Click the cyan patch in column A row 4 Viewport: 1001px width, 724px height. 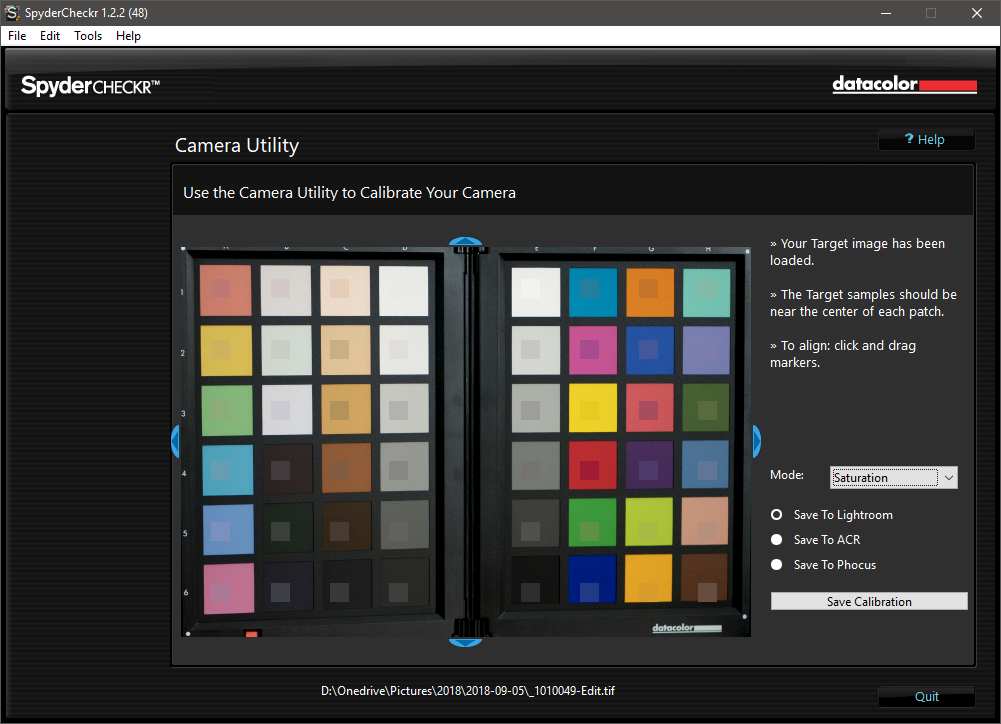[x=227, y=471]
